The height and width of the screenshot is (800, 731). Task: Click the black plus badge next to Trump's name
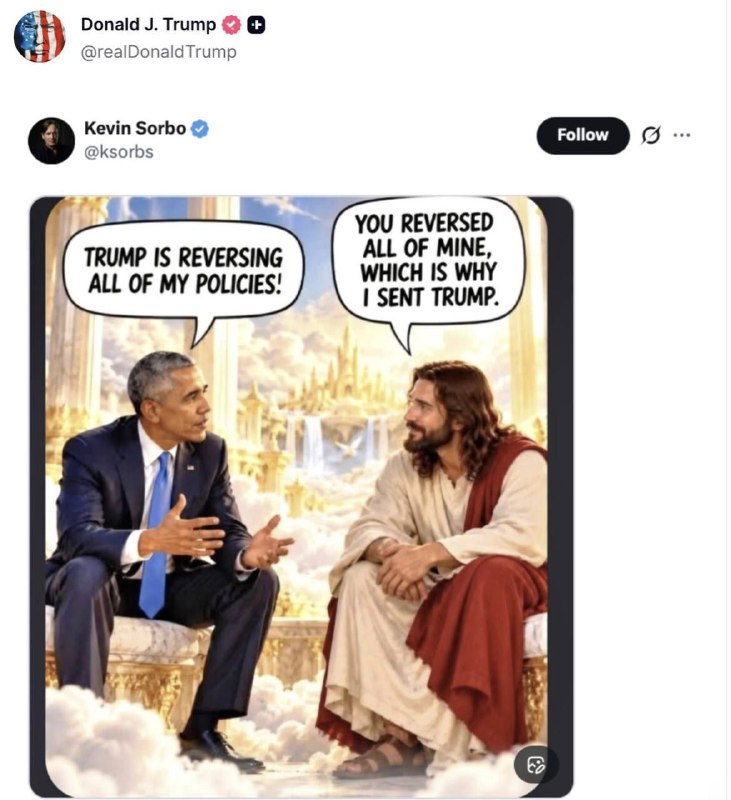256,24
